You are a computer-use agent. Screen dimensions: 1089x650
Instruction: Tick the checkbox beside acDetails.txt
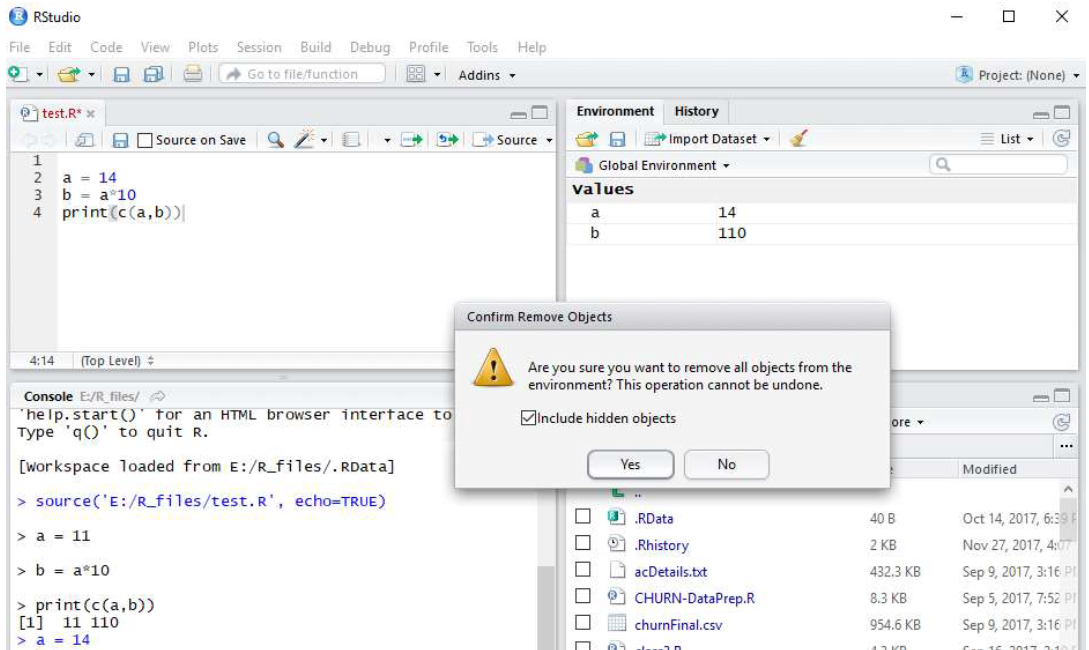pos(583,571)
